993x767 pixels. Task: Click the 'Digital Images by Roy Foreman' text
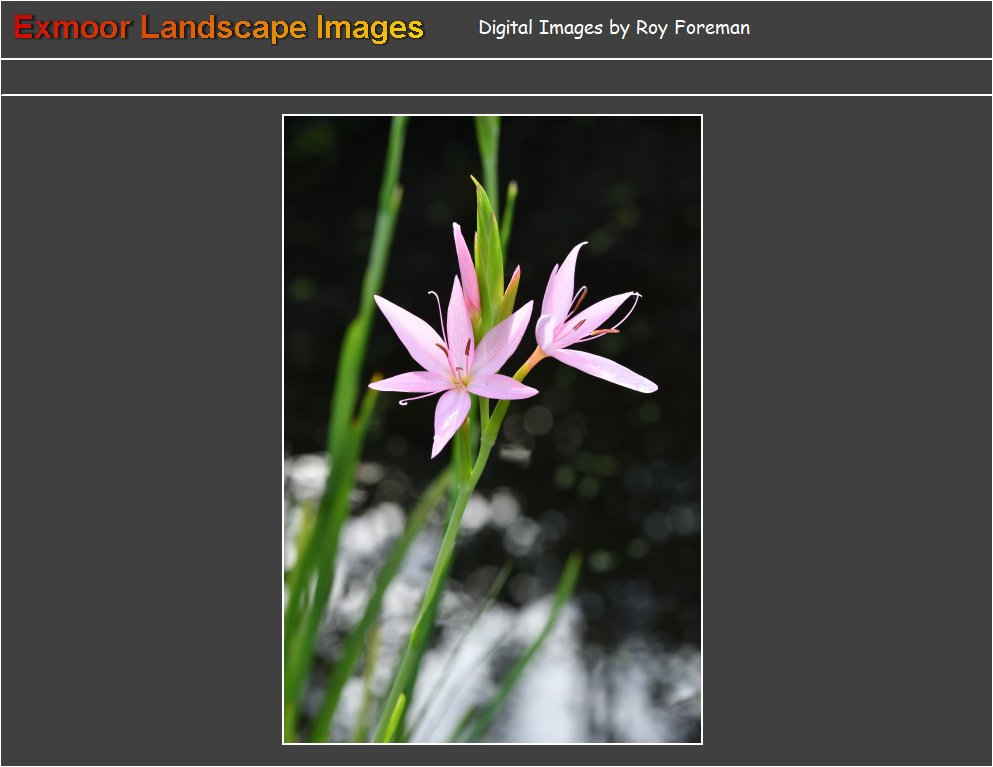[x=613, y=28]
